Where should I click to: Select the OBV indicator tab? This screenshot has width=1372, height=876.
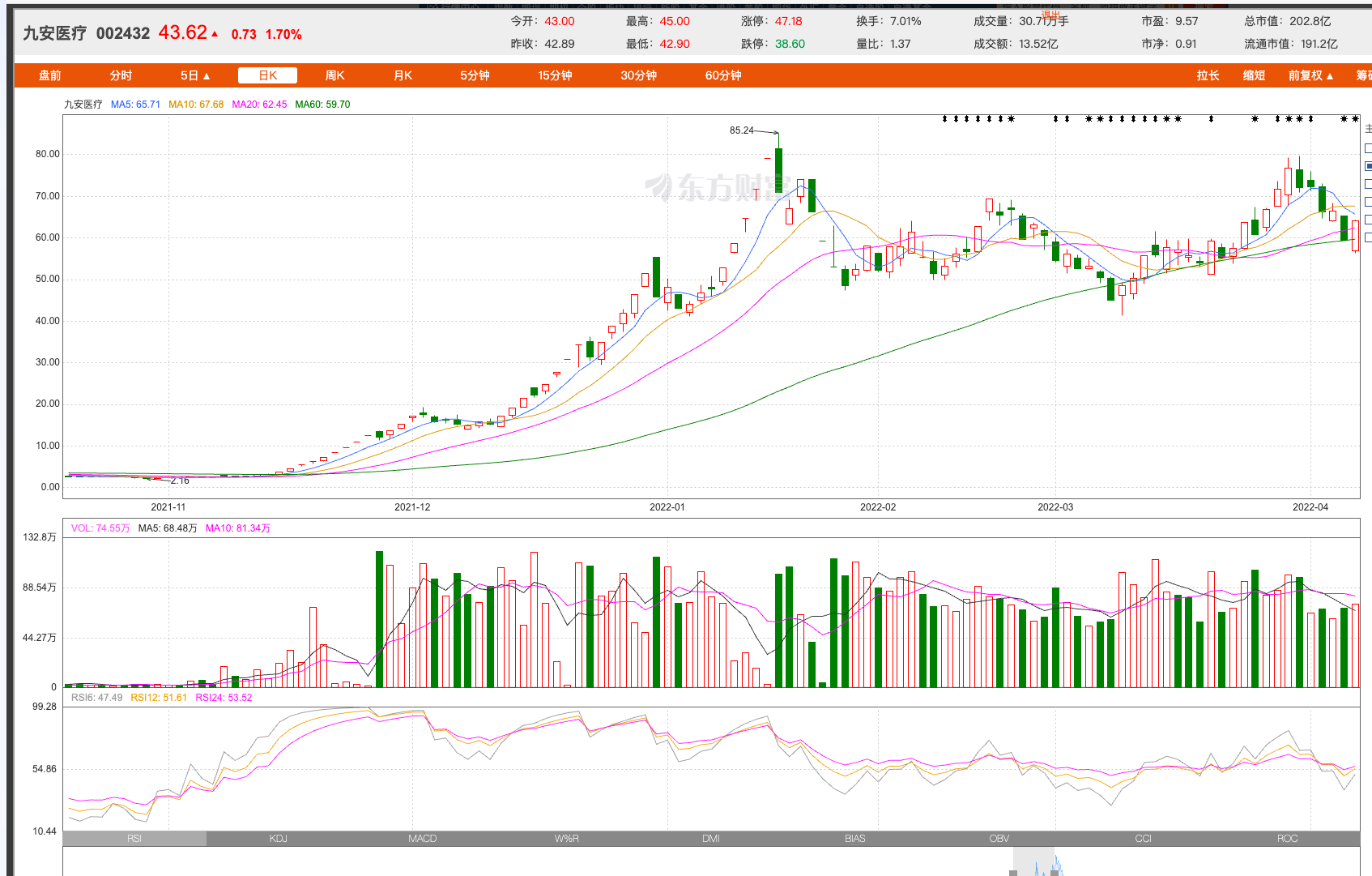pyautogui.click(x=999, y=839)
